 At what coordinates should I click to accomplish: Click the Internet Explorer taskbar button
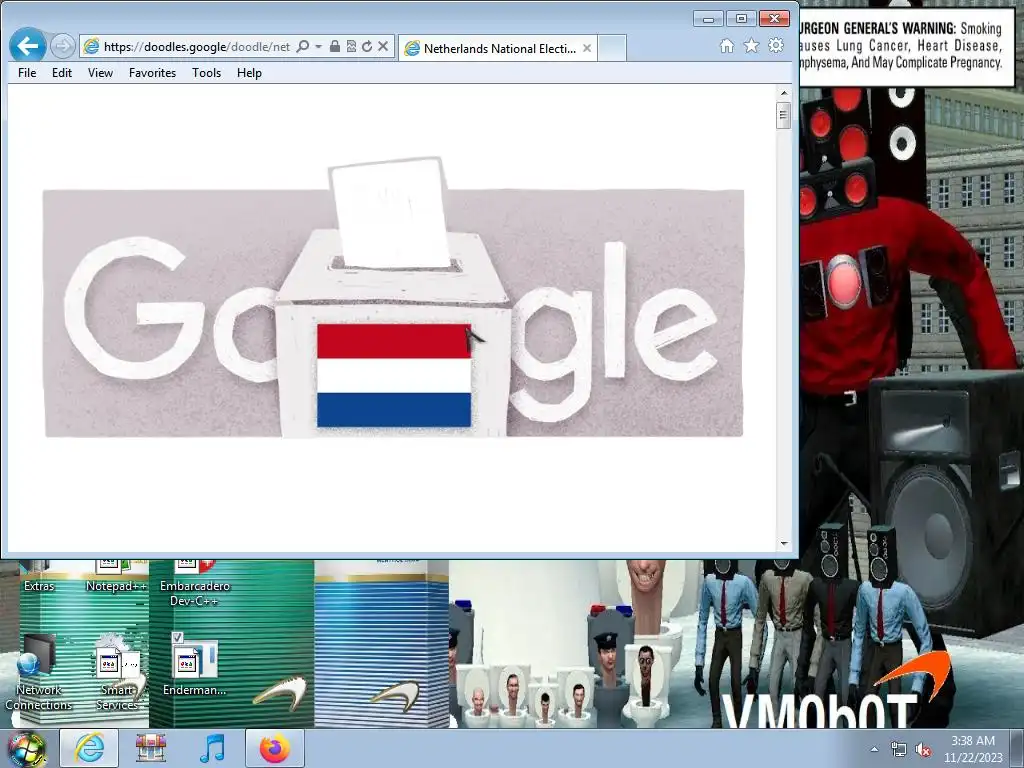(x=89, y=748)
